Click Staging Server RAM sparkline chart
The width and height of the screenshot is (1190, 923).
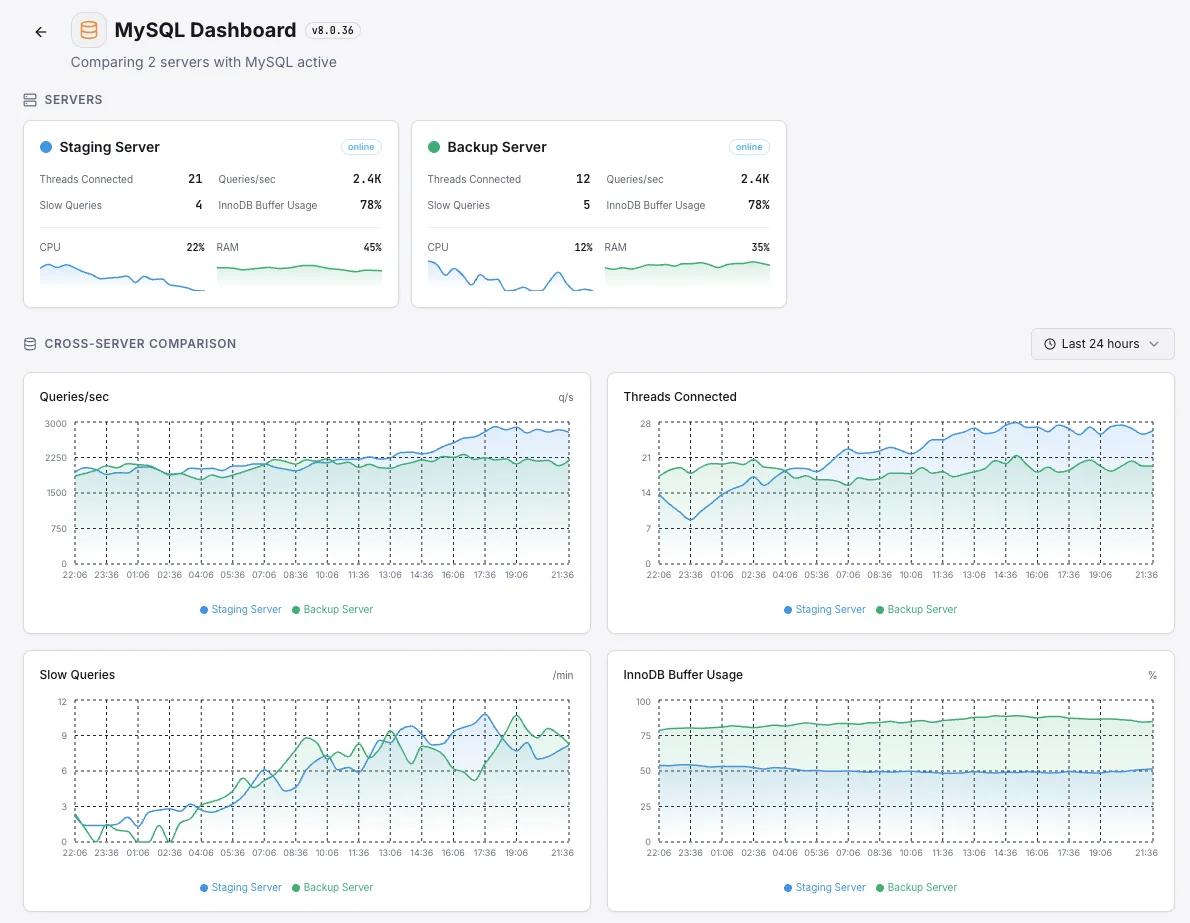299,276
